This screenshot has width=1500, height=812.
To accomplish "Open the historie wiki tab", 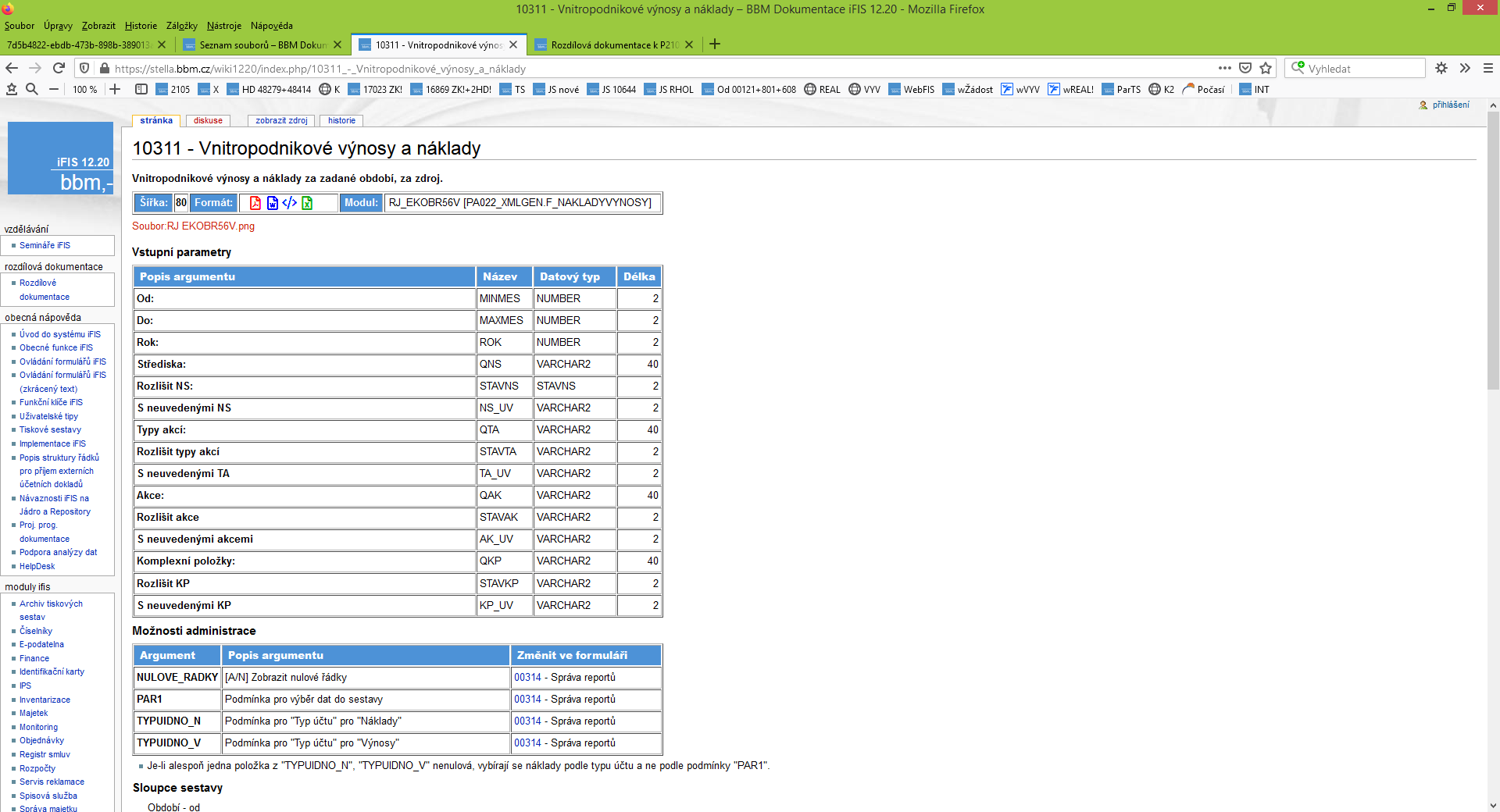I will pyautogui.click(x=341, y=121).
